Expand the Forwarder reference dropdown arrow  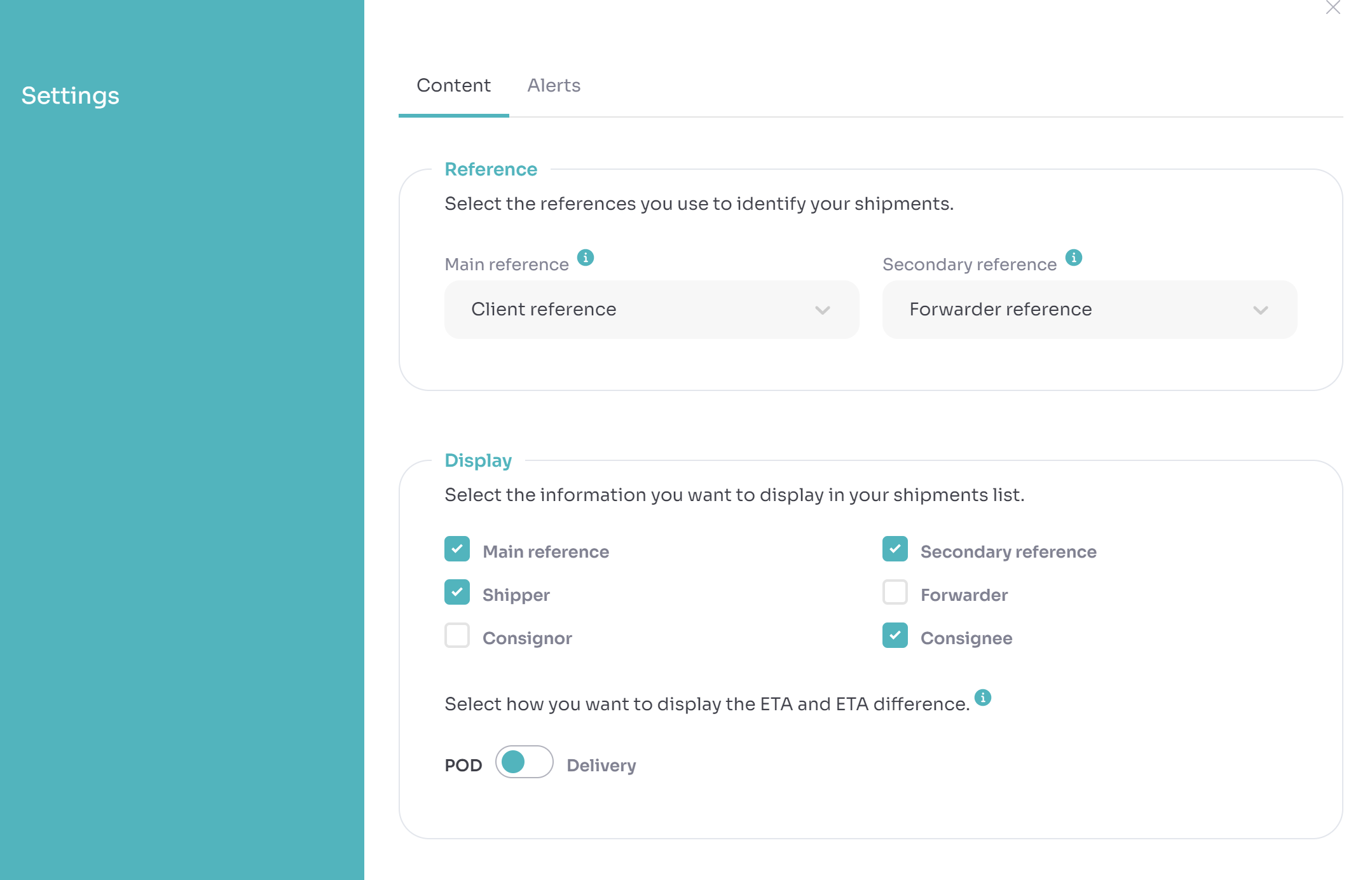tap(1260, 310)
